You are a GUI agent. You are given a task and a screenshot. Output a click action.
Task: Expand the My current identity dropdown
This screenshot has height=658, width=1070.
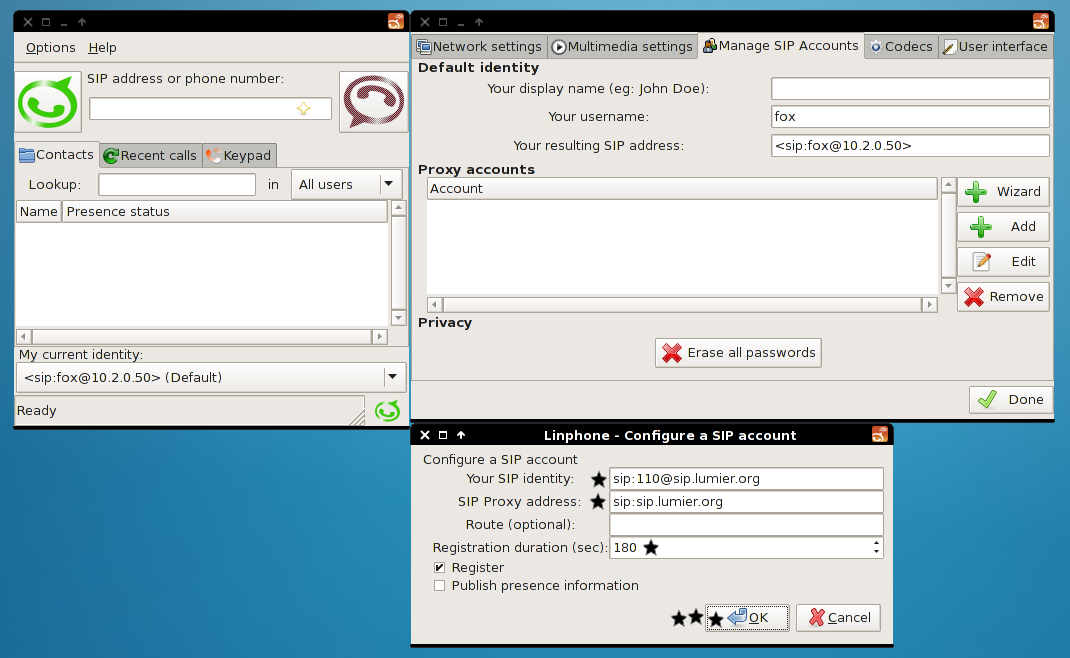pos(394,377)
